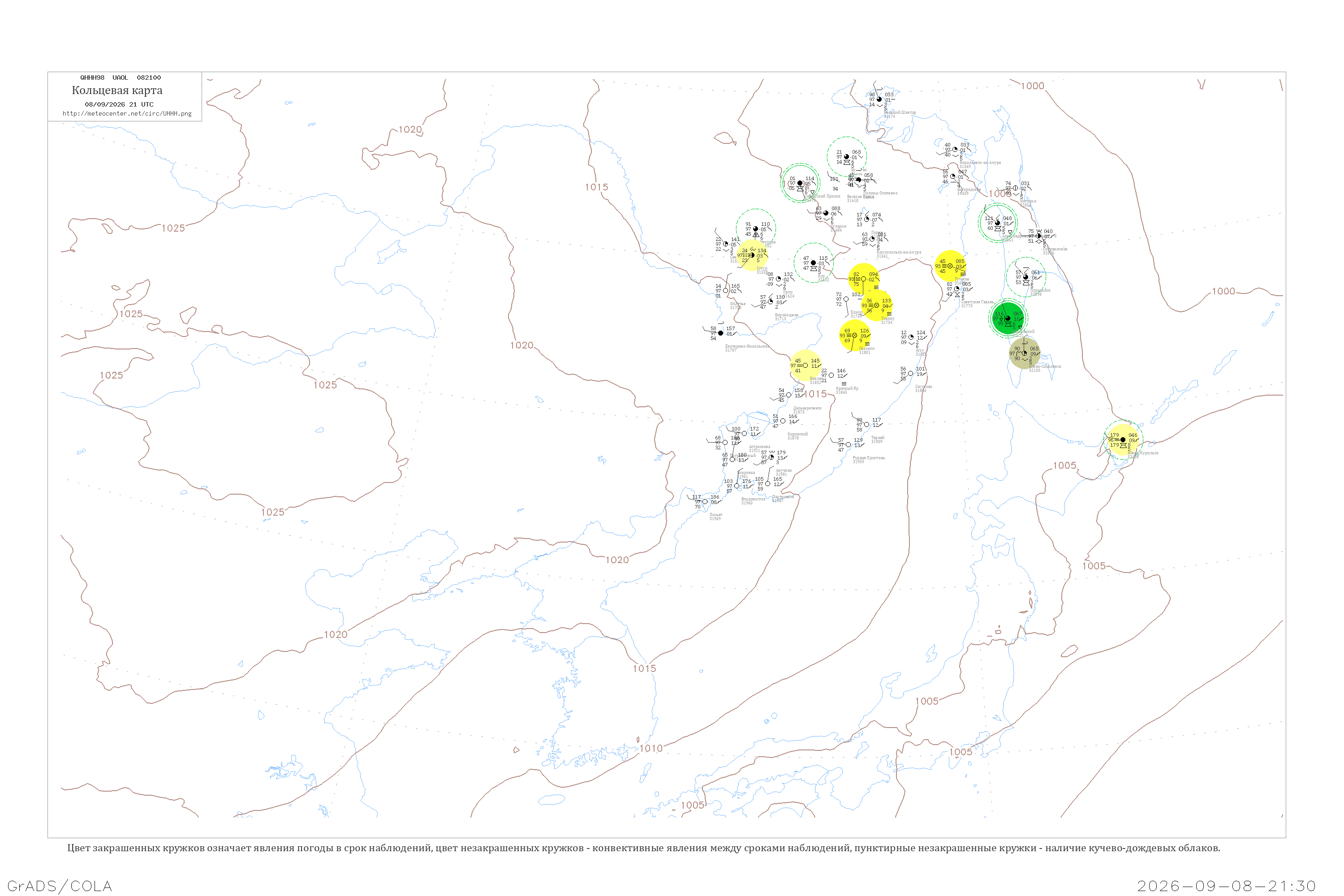The image size is (1344, 896).
Task: Click the Софийский Прииск double-ring station marker
Action: pyautogui.click(x=800, y=183)
